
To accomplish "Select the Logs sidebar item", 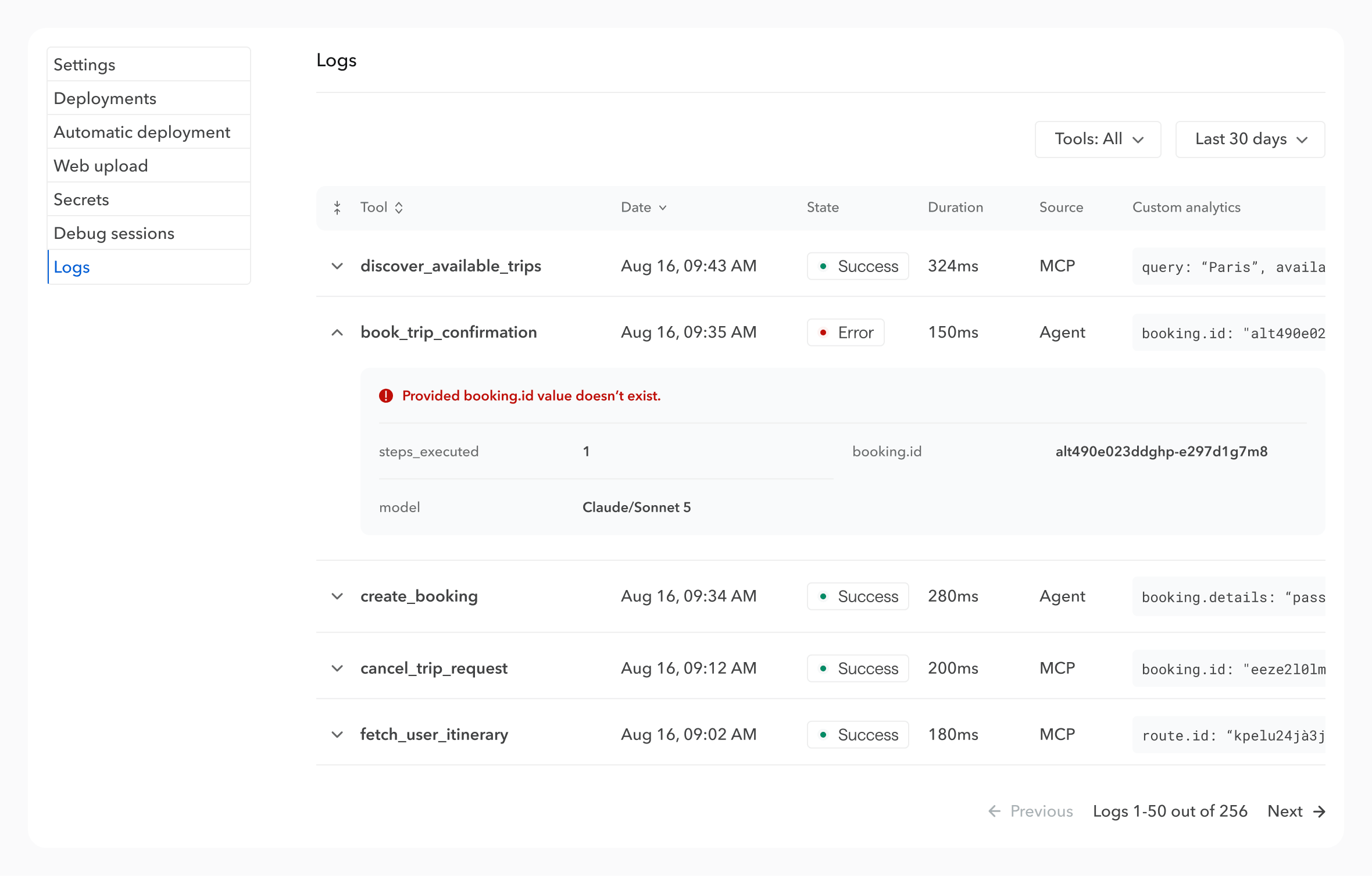I will click(149, 267).
